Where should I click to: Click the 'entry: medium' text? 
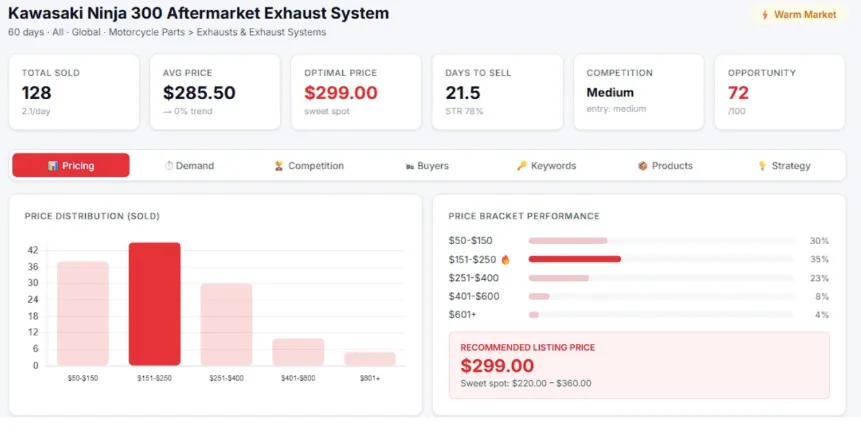click(616, 109)
